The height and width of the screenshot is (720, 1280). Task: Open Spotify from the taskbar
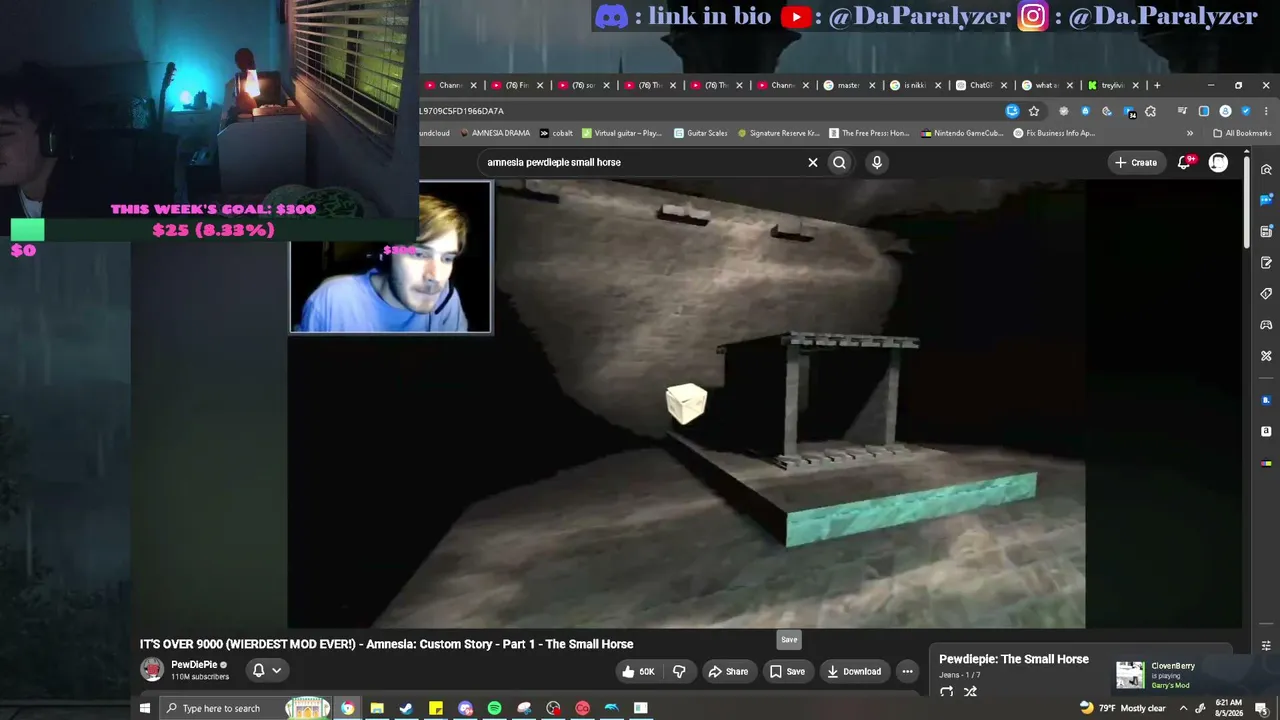(494, 708)
